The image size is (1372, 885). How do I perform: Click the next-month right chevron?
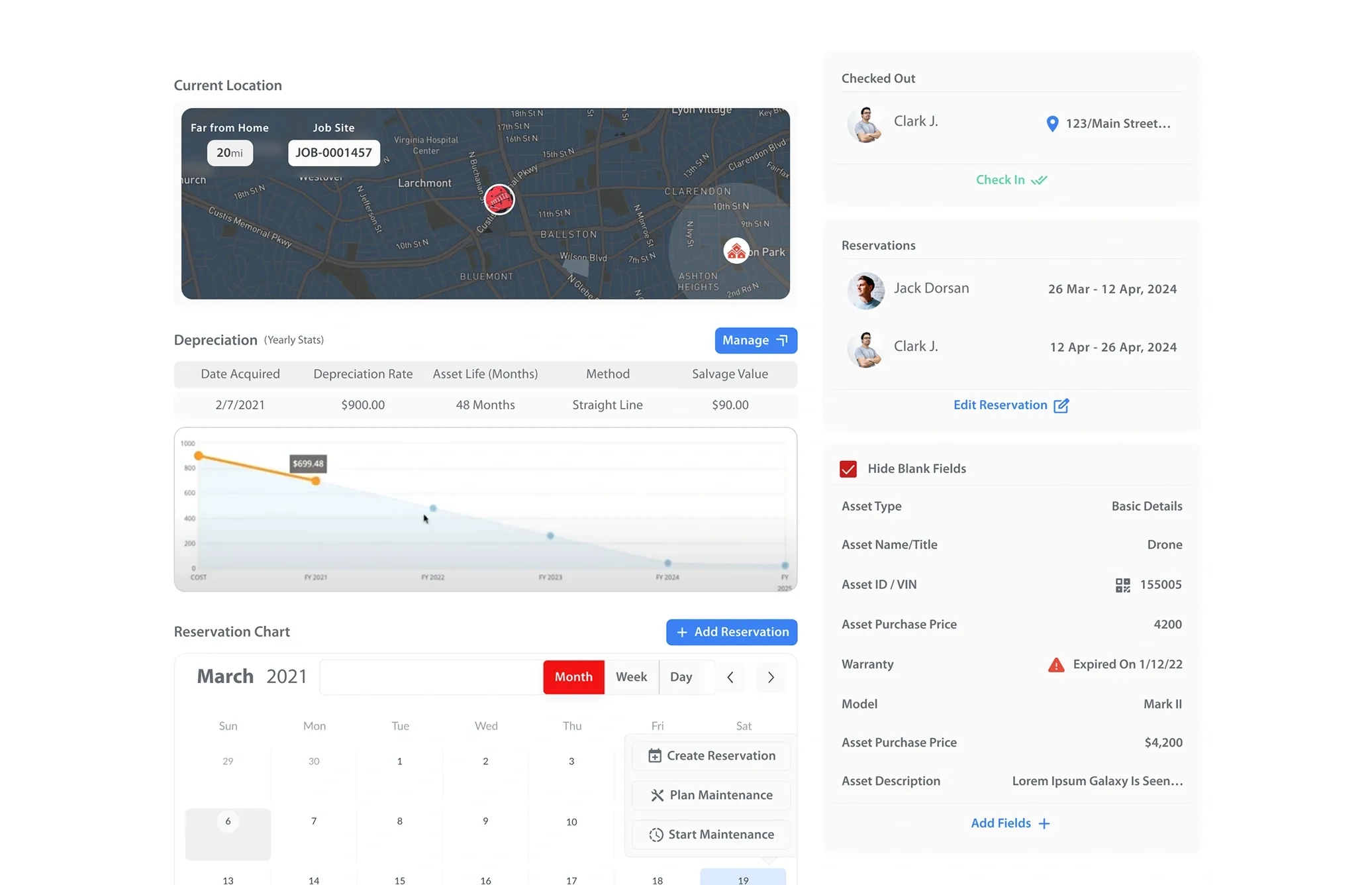(x=771, y=677)
